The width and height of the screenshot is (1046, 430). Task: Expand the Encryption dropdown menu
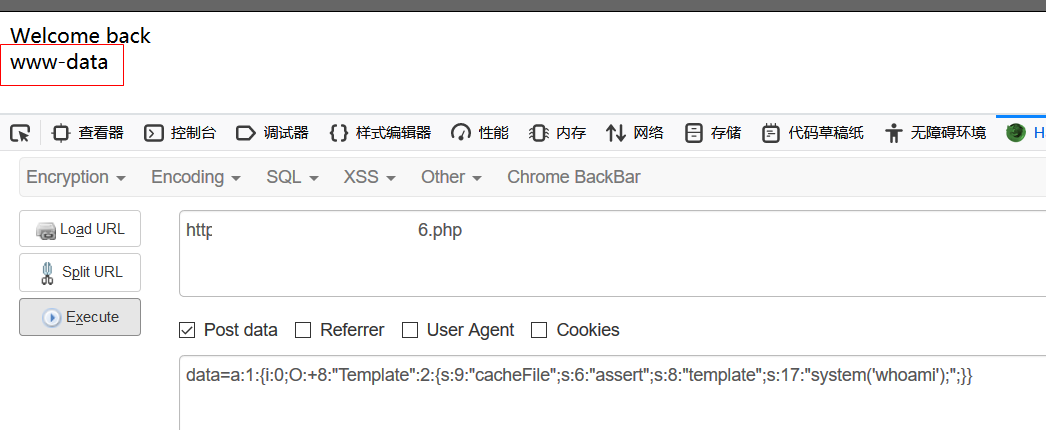(x=76, y=177)
